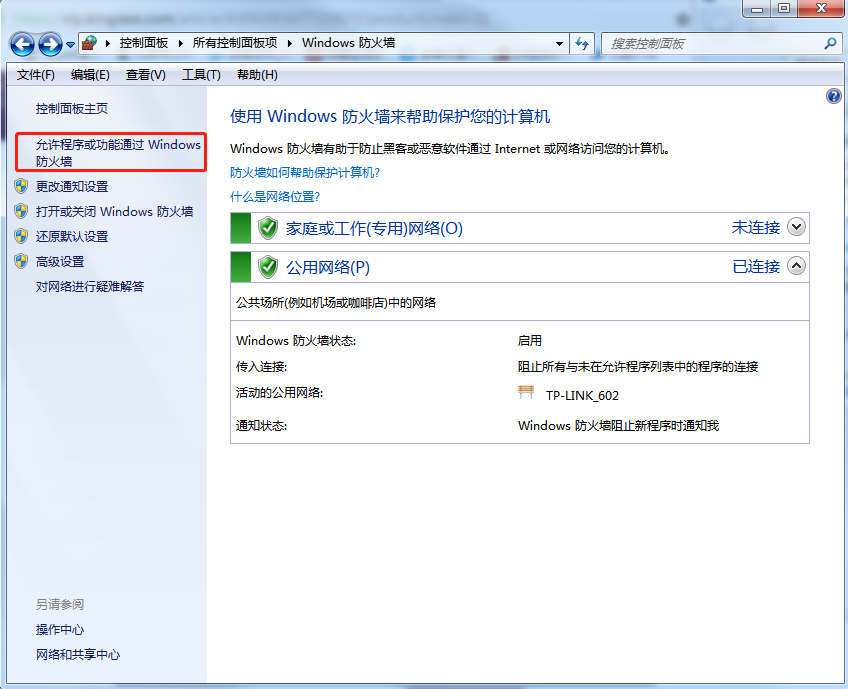
Task: Click the 活动的公用网络: label
Action: click(x=279, y=393)
